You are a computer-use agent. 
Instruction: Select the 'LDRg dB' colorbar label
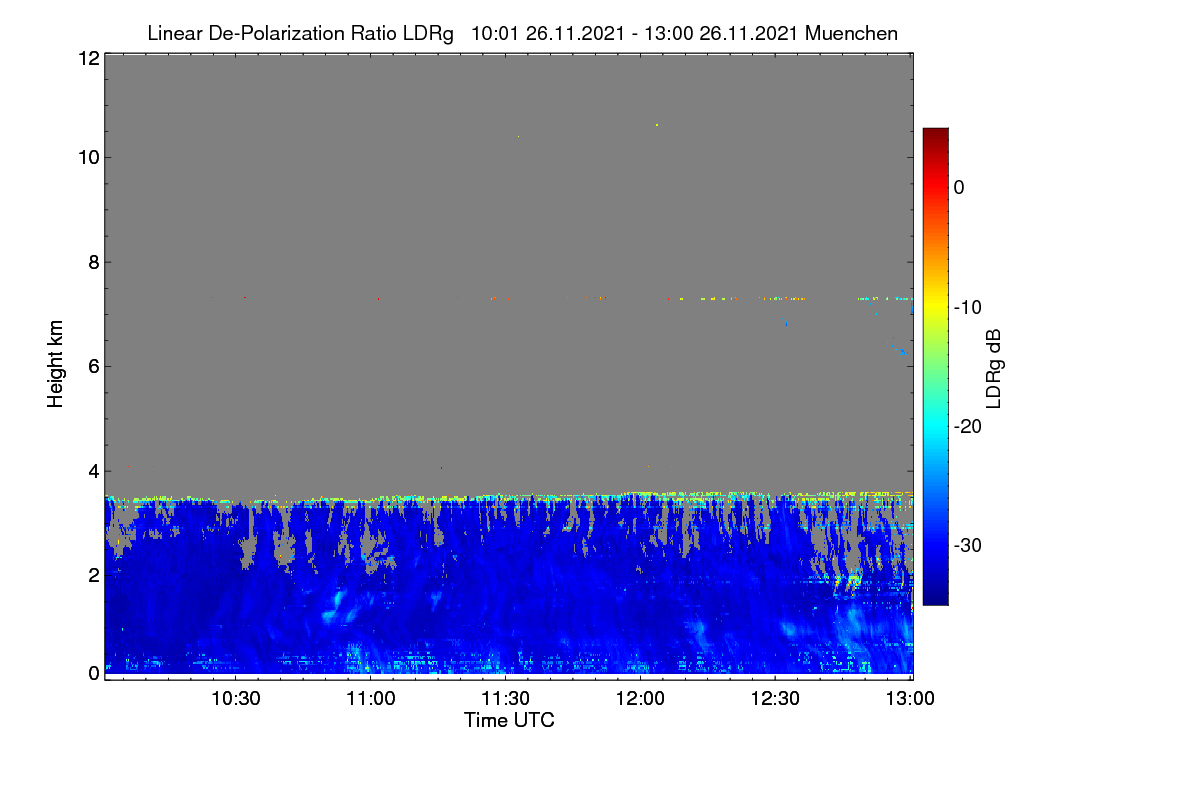click(x=994, y=365)
